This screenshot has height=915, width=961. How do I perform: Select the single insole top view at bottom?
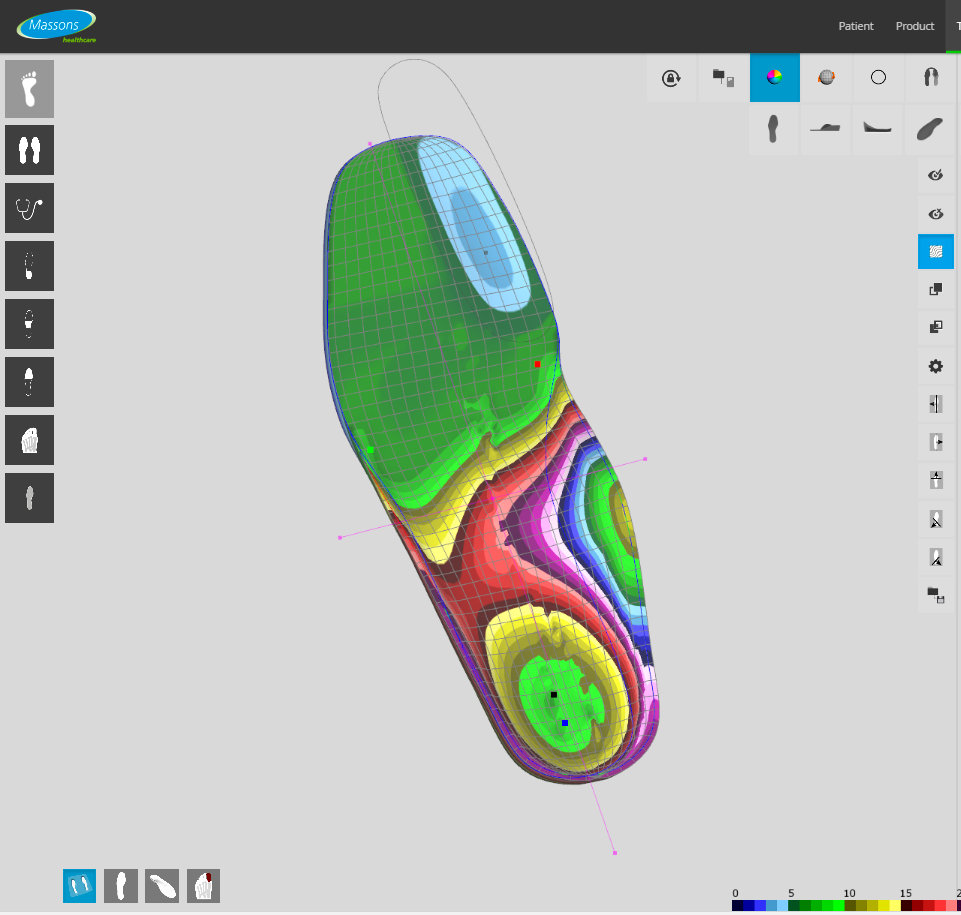[121, 886]
